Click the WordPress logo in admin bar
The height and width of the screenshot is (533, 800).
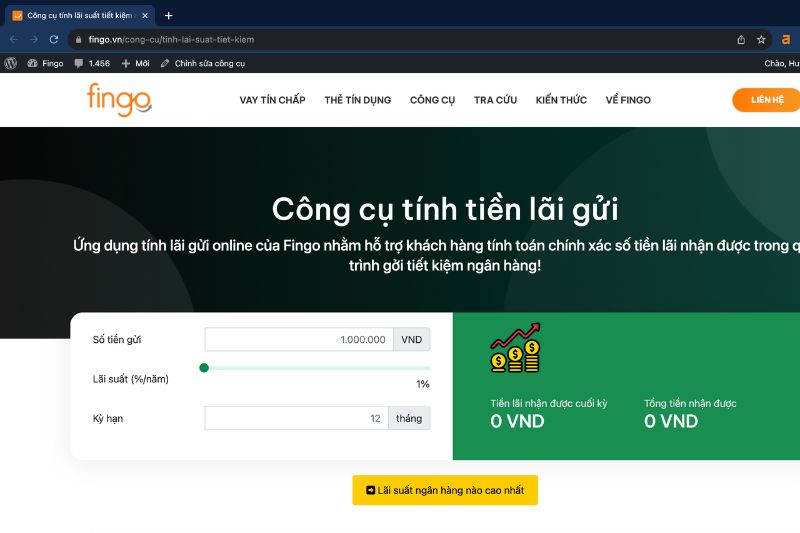coord(11,63)
